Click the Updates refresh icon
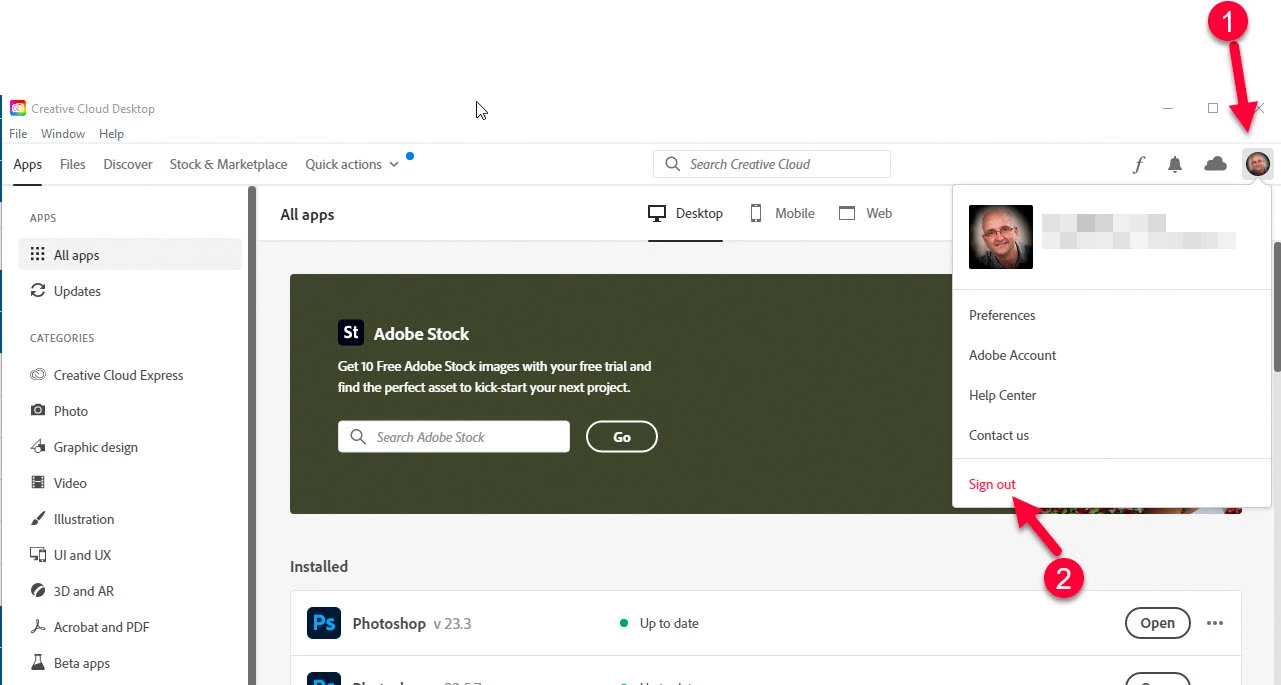Screen dimensions: 1281x685 (x=38, y=291)
